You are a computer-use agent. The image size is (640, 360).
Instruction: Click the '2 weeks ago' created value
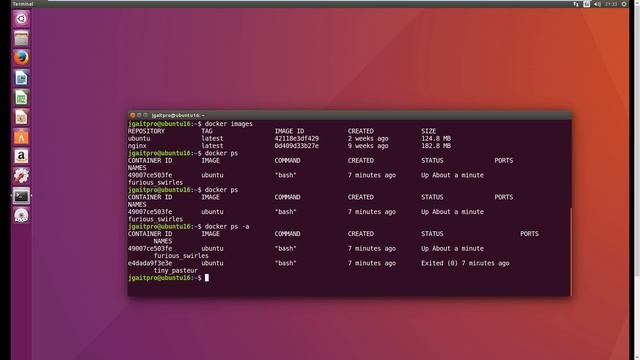click(368, 138)
